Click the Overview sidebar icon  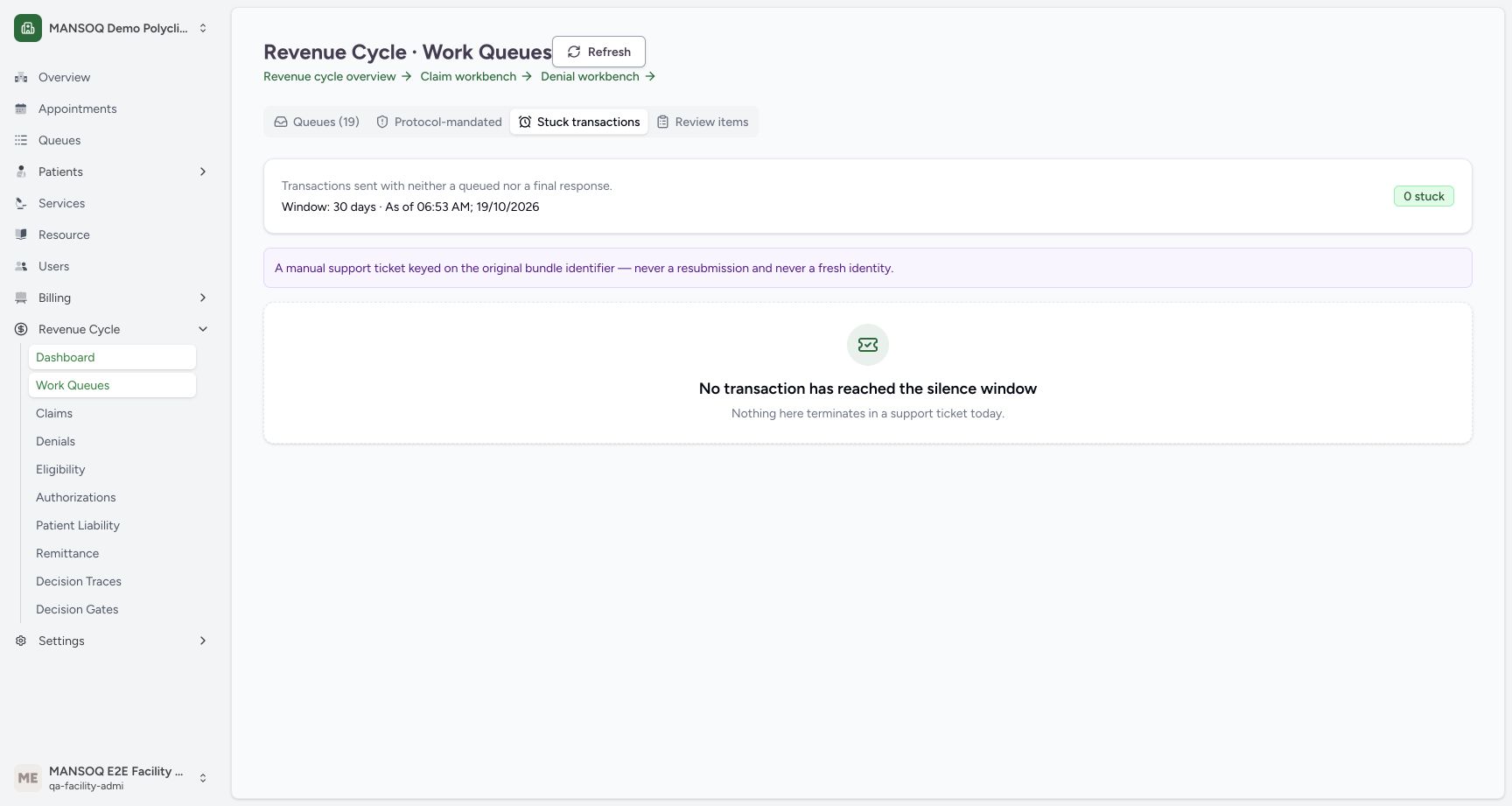(x=21, y=77)
